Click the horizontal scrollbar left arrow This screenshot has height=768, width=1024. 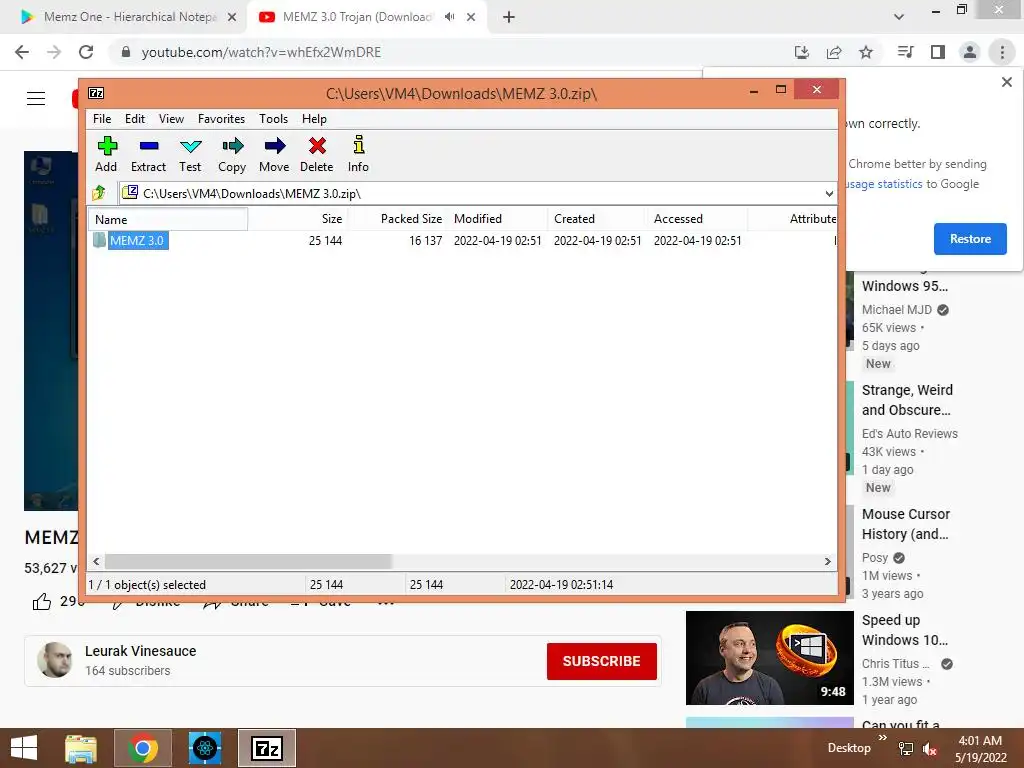pyautogui.click(x=97, y=562)
